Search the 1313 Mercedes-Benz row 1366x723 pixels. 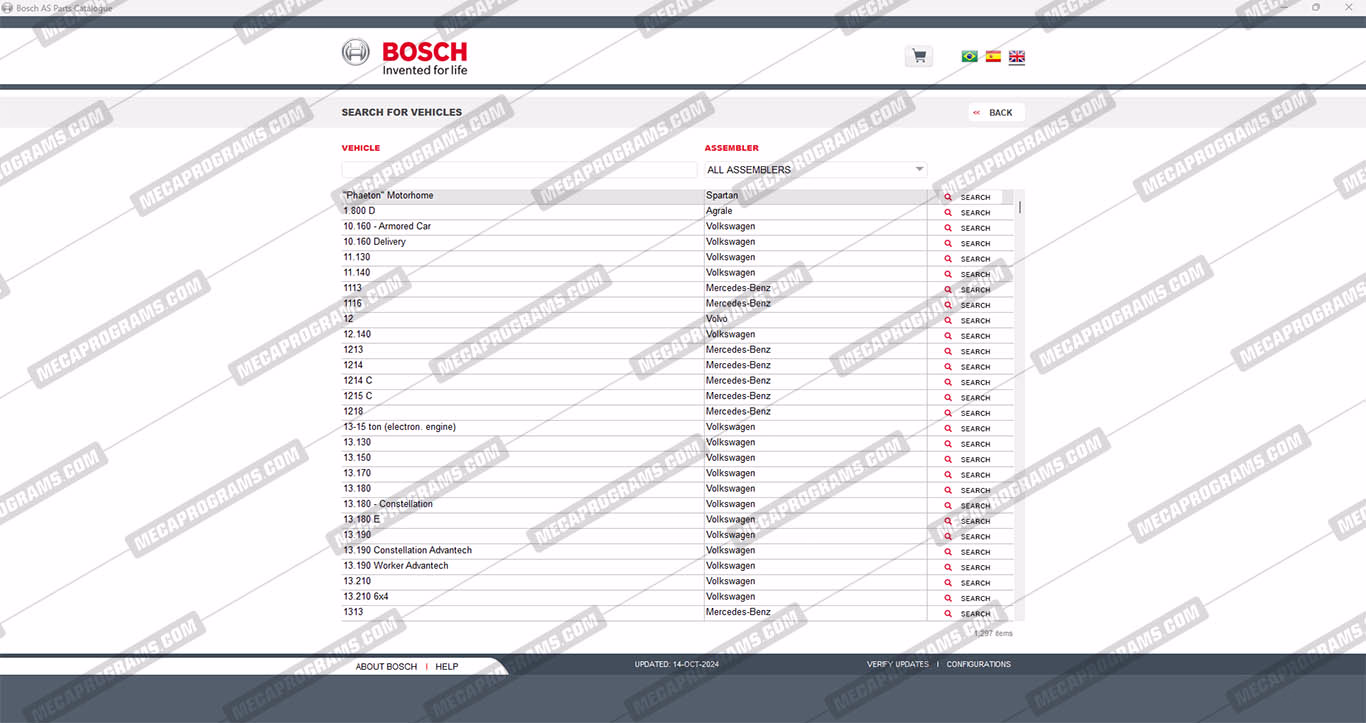967,614
